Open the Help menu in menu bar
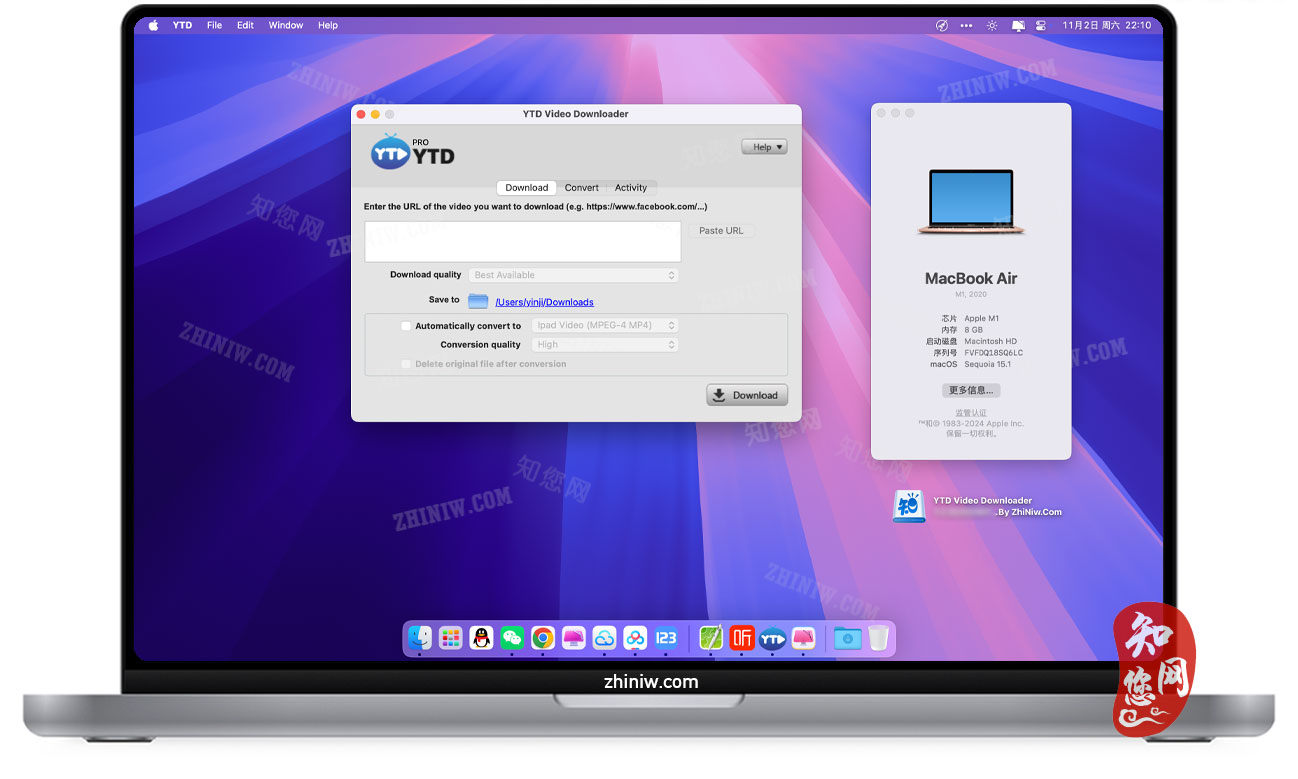Screen dimensions: 1298x779 (x=328, y=25)
